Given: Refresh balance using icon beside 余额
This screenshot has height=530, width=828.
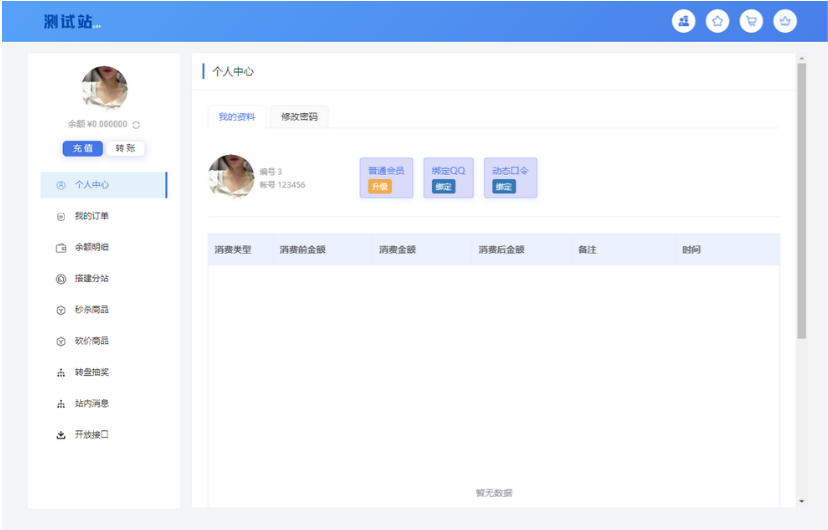Looking at the screenshot, I should tap(136, 125).
